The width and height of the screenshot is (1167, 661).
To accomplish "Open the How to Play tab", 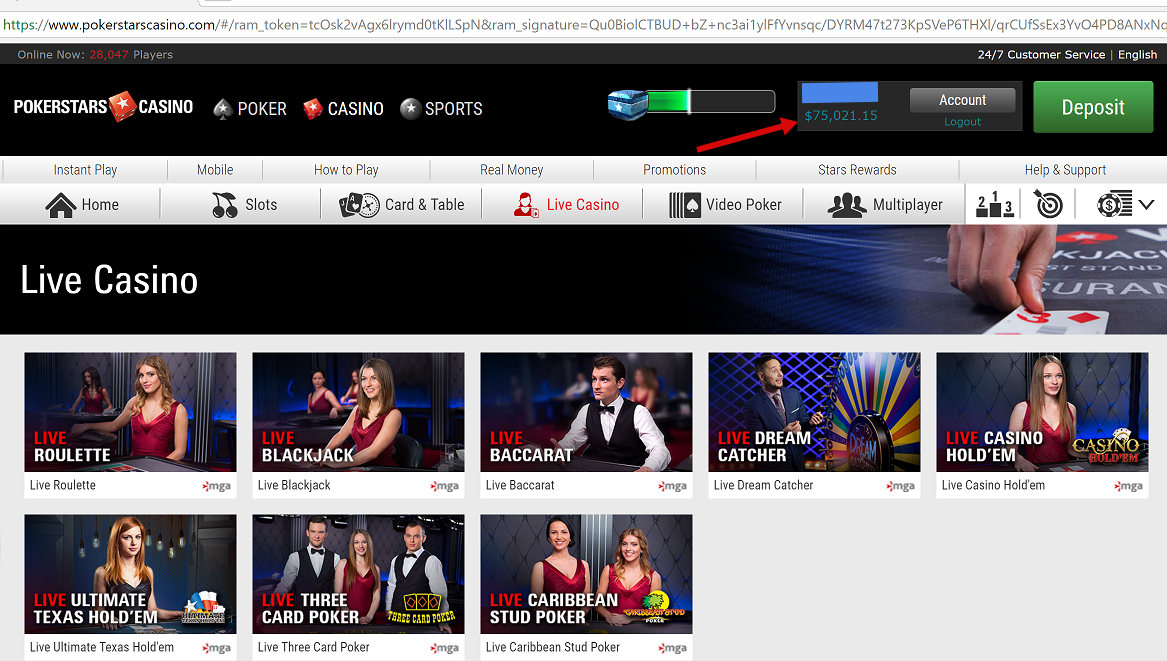I will [346, 170].
